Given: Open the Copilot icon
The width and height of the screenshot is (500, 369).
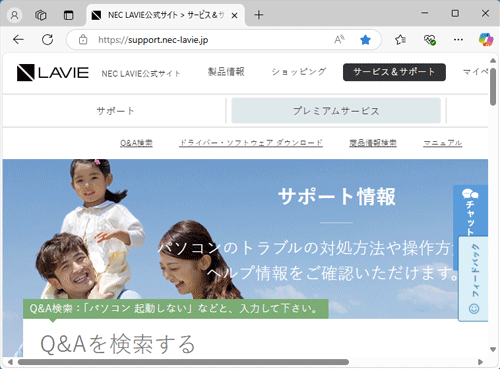Looking at the screenshot, I should coord(486,40).
